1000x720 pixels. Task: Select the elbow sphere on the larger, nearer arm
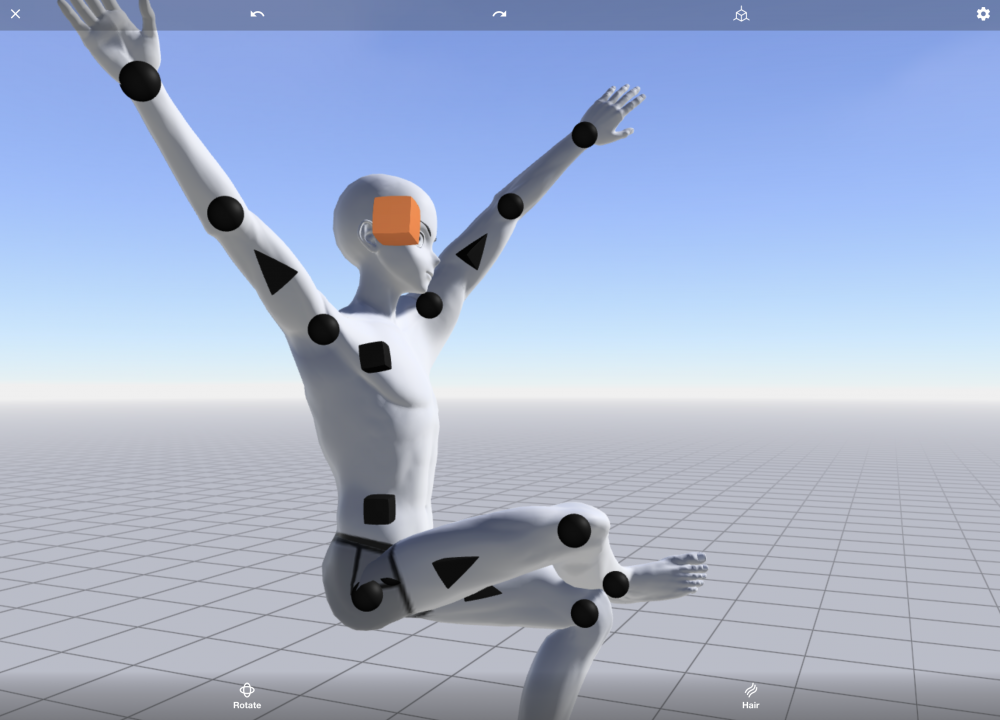225,214
